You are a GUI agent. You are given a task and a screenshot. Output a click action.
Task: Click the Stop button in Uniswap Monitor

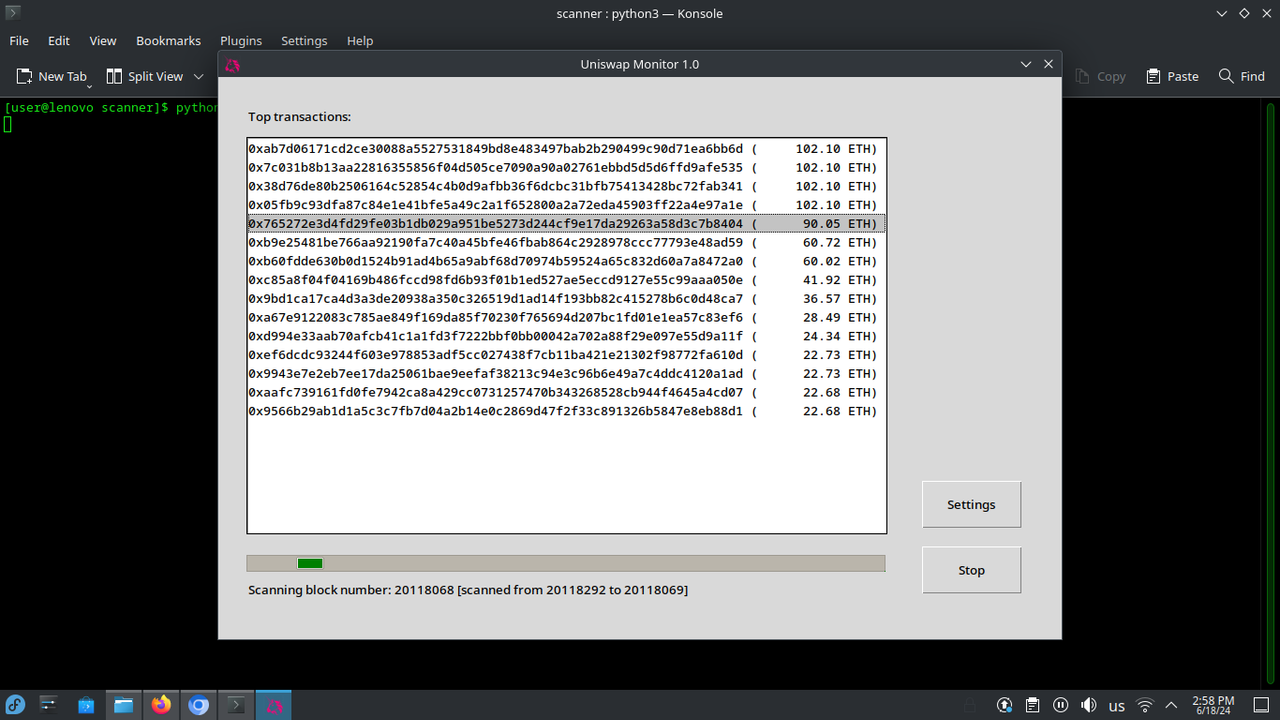point(971,570)
